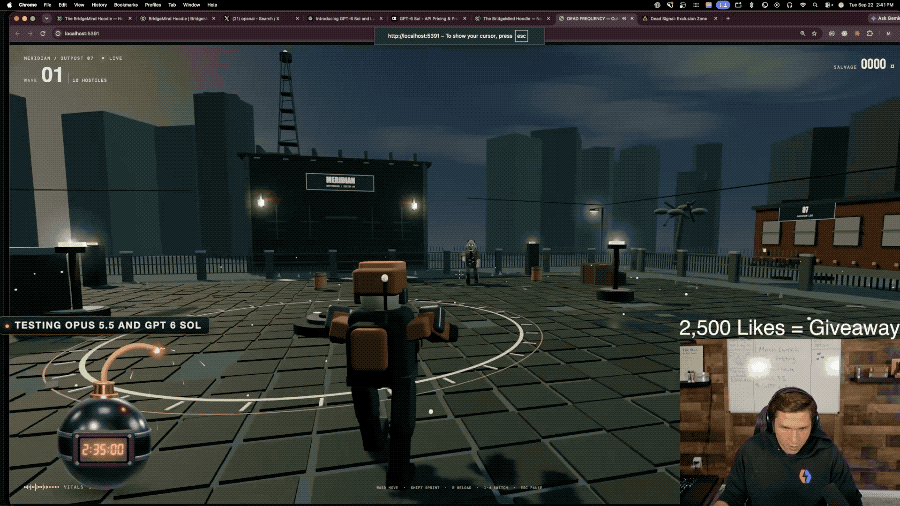Click the Bluetooth icon in menu bar
Viewport: 900px width, 506px height.
751,5
